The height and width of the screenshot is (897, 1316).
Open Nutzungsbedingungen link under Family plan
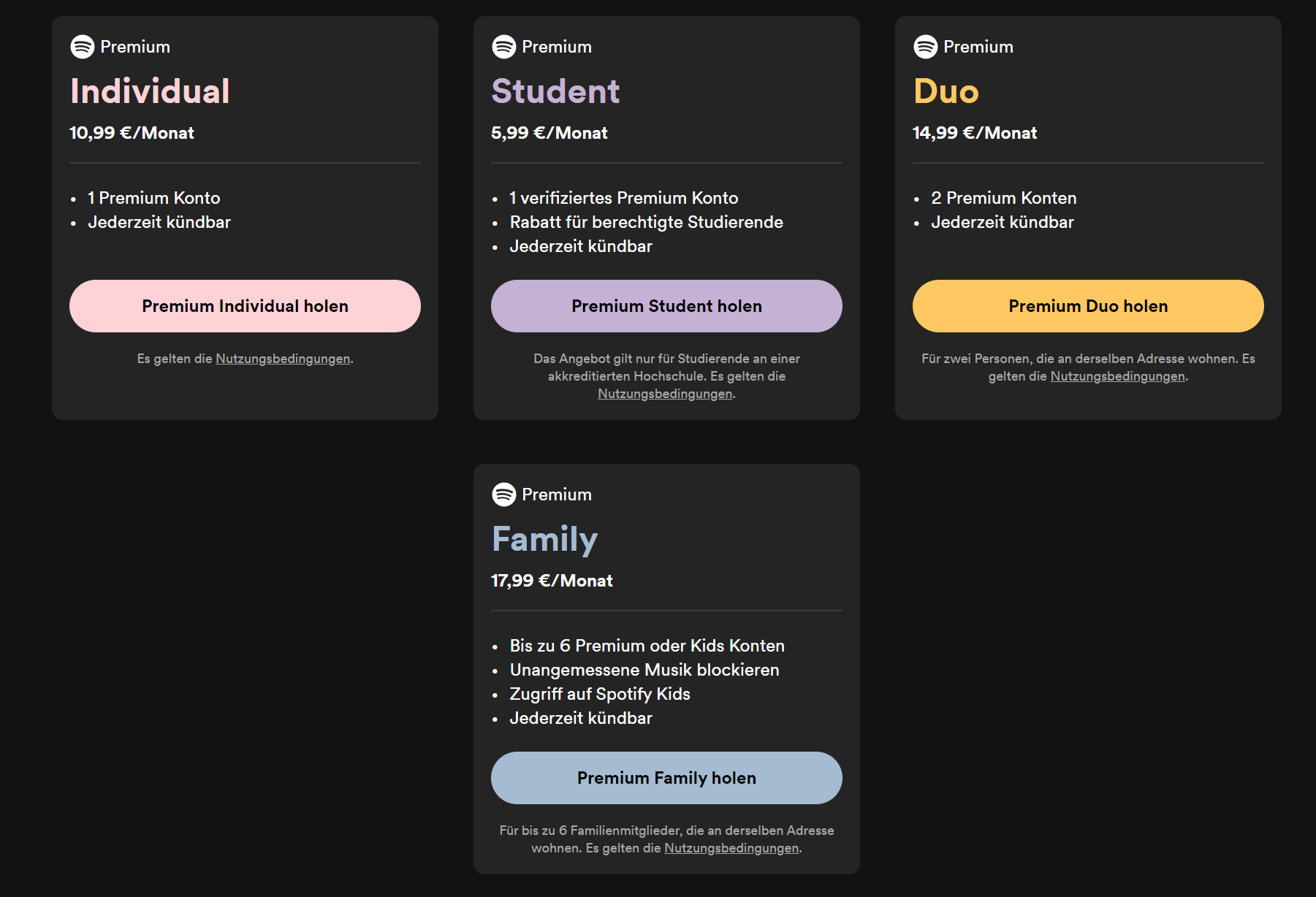731,848
